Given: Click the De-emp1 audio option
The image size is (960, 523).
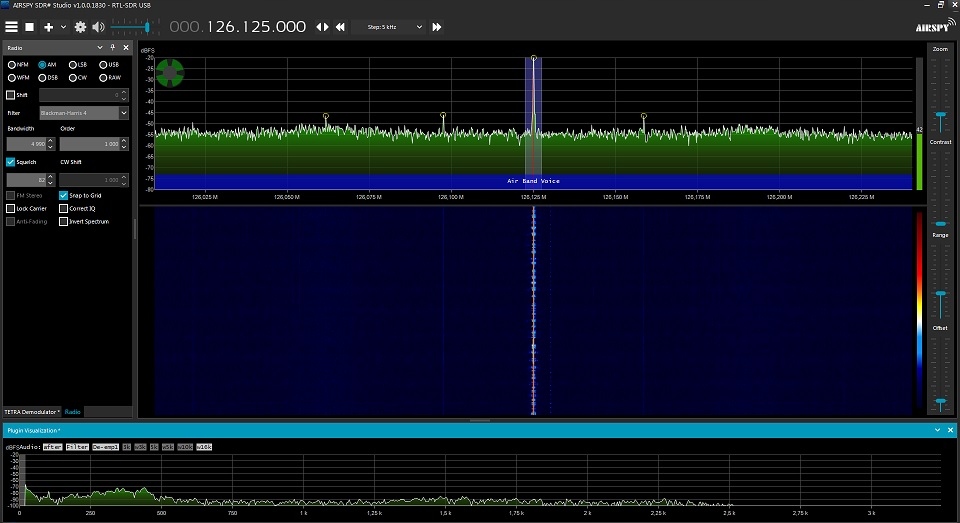Looking at the screenshot, I should click(x=105, y=446).
